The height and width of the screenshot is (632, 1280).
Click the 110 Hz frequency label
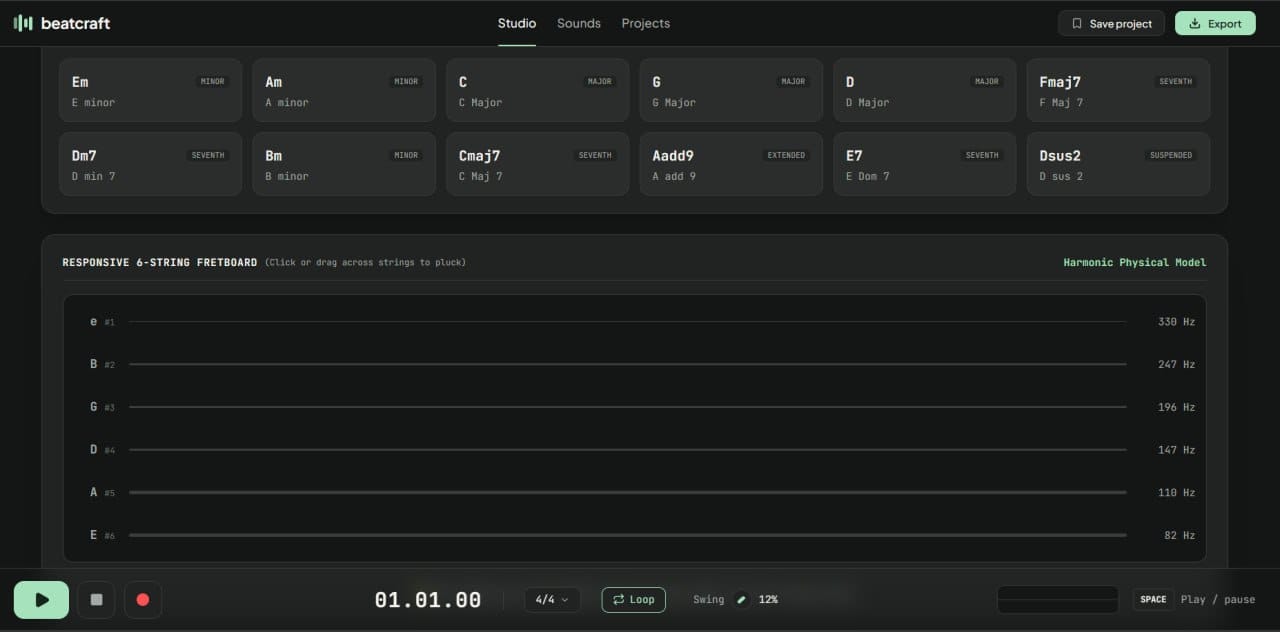click(x=1176, y=492)
